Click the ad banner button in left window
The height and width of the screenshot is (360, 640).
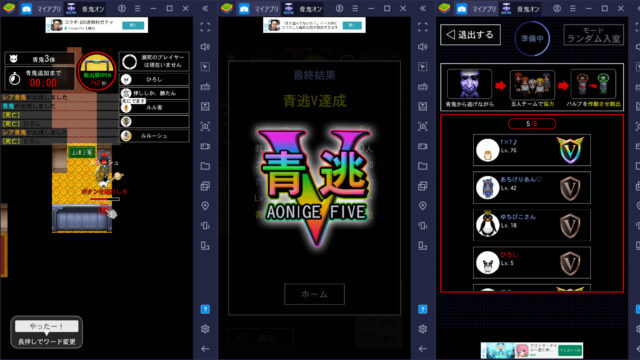pos(133,25)
